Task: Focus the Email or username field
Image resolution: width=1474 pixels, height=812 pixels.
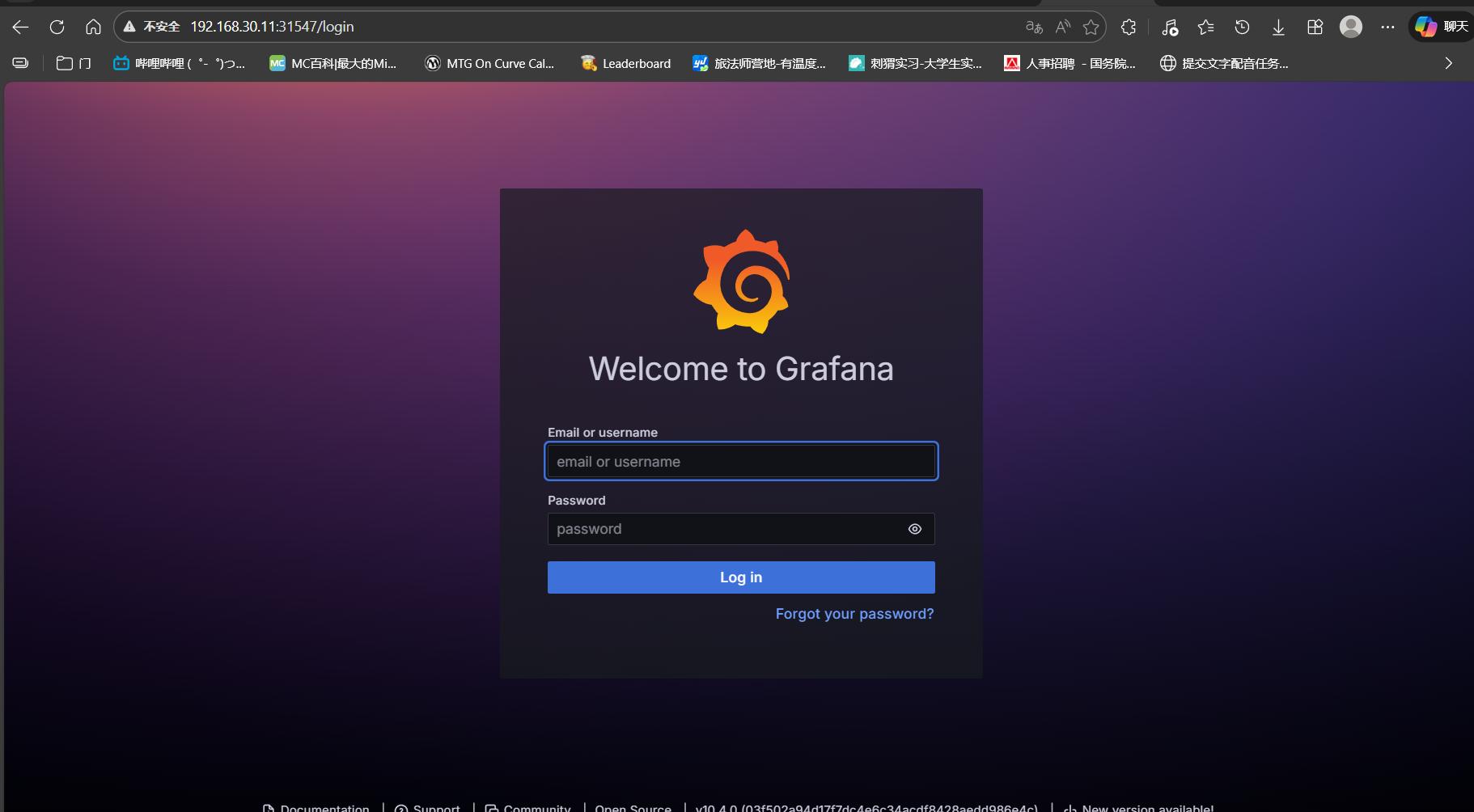Action: point(741,461)
